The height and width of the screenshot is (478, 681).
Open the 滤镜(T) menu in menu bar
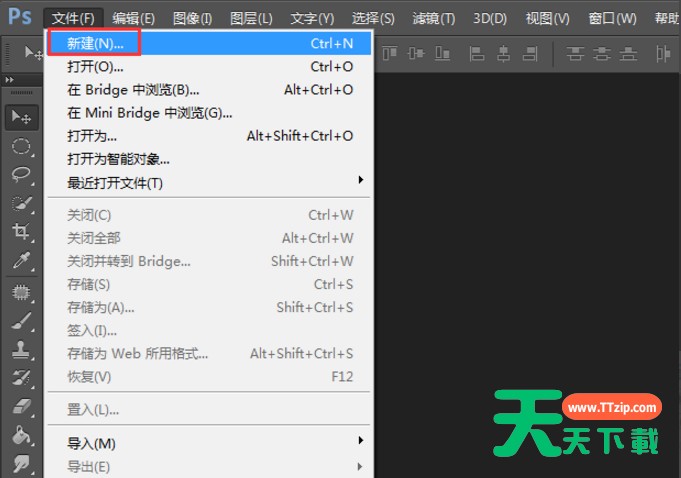click(432, 18)
